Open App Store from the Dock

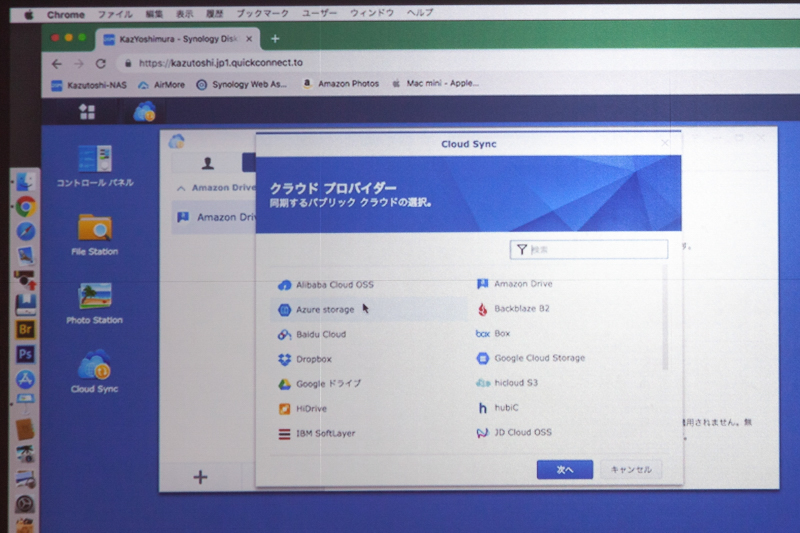coord(25,379)
